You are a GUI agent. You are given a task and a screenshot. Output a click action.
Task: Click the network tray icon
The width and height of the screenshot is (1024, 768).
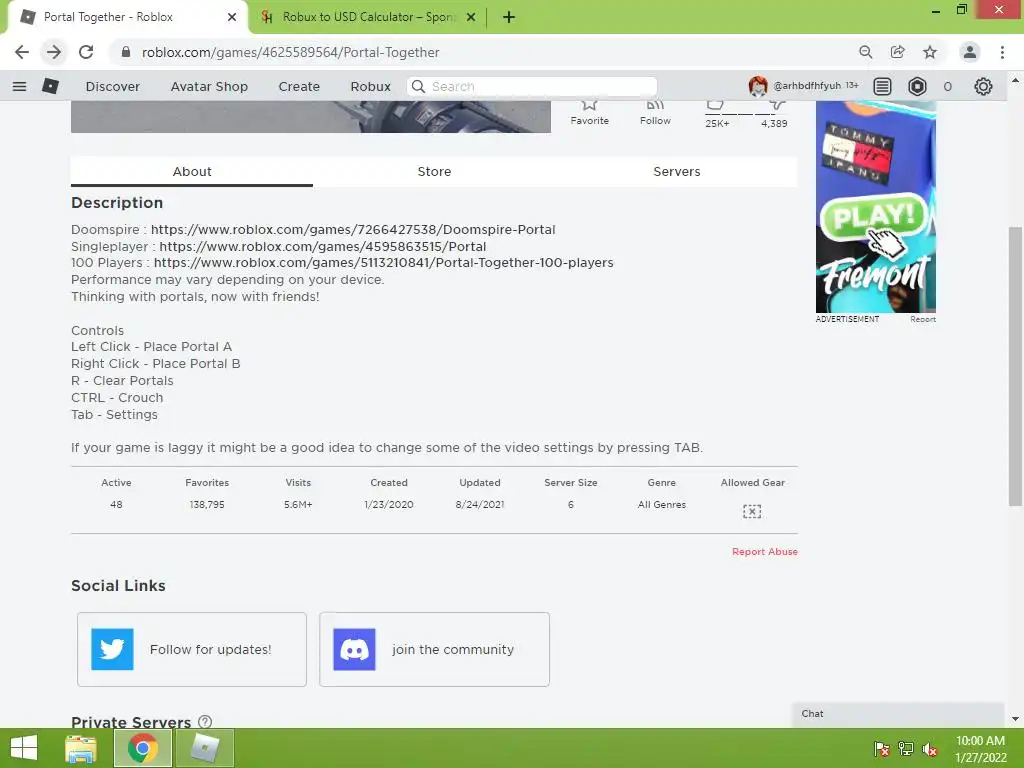click(x=906, y=749)
